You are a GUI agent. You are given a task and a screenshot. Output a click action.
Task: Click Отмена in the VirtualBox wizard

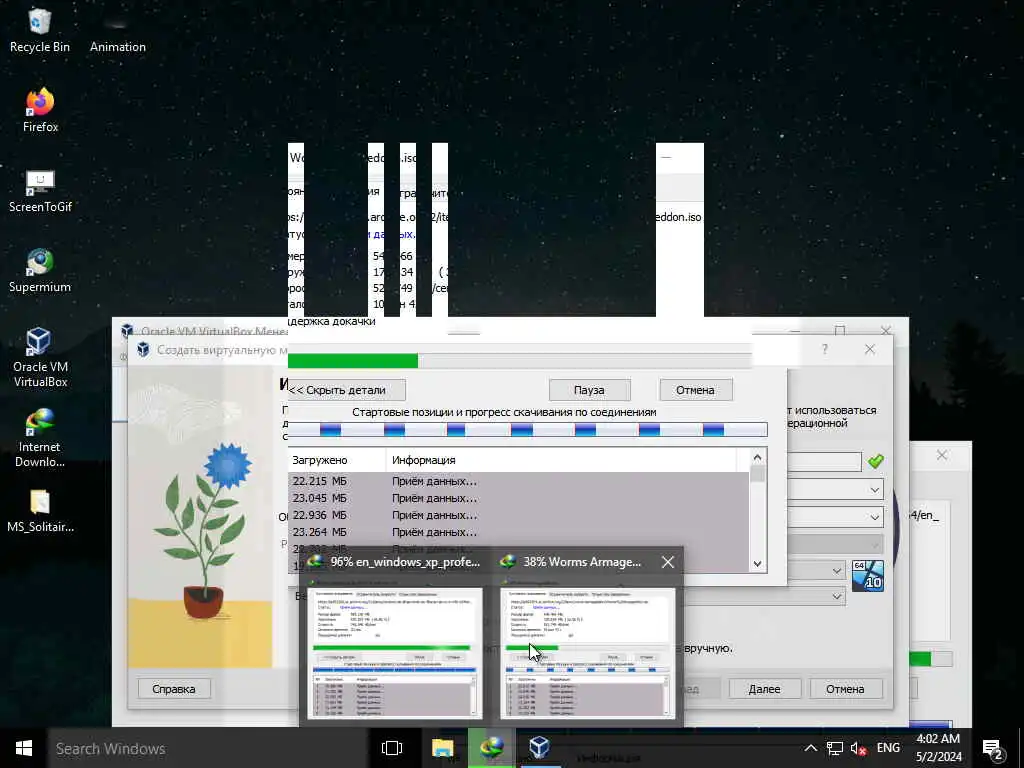pos(845,688)
